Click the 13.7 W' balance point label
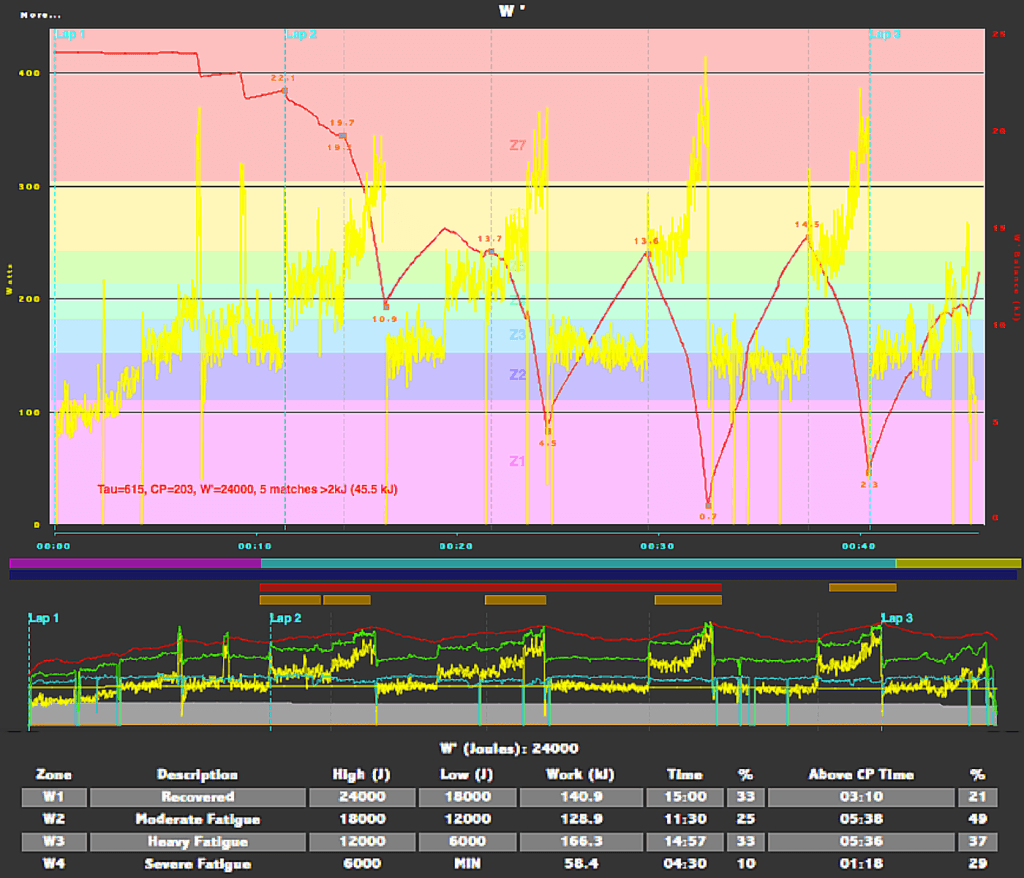This screenshot has width=1024, height=878. pyautogui.click(x=490, y=239)
